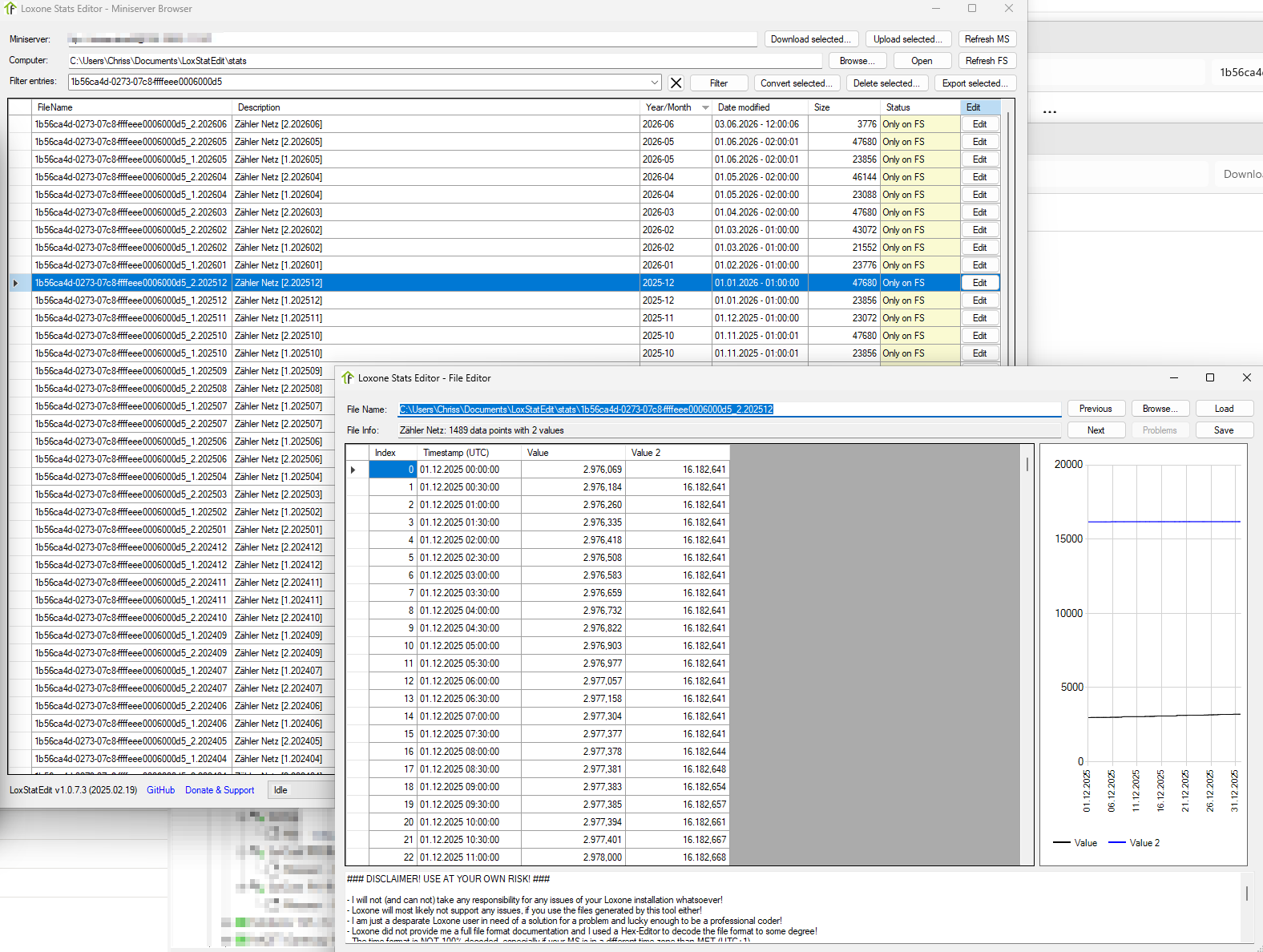This screenshot has width=1263, height=952.
Task: Click the Next button in File Editor
Action: [1096, 430]
